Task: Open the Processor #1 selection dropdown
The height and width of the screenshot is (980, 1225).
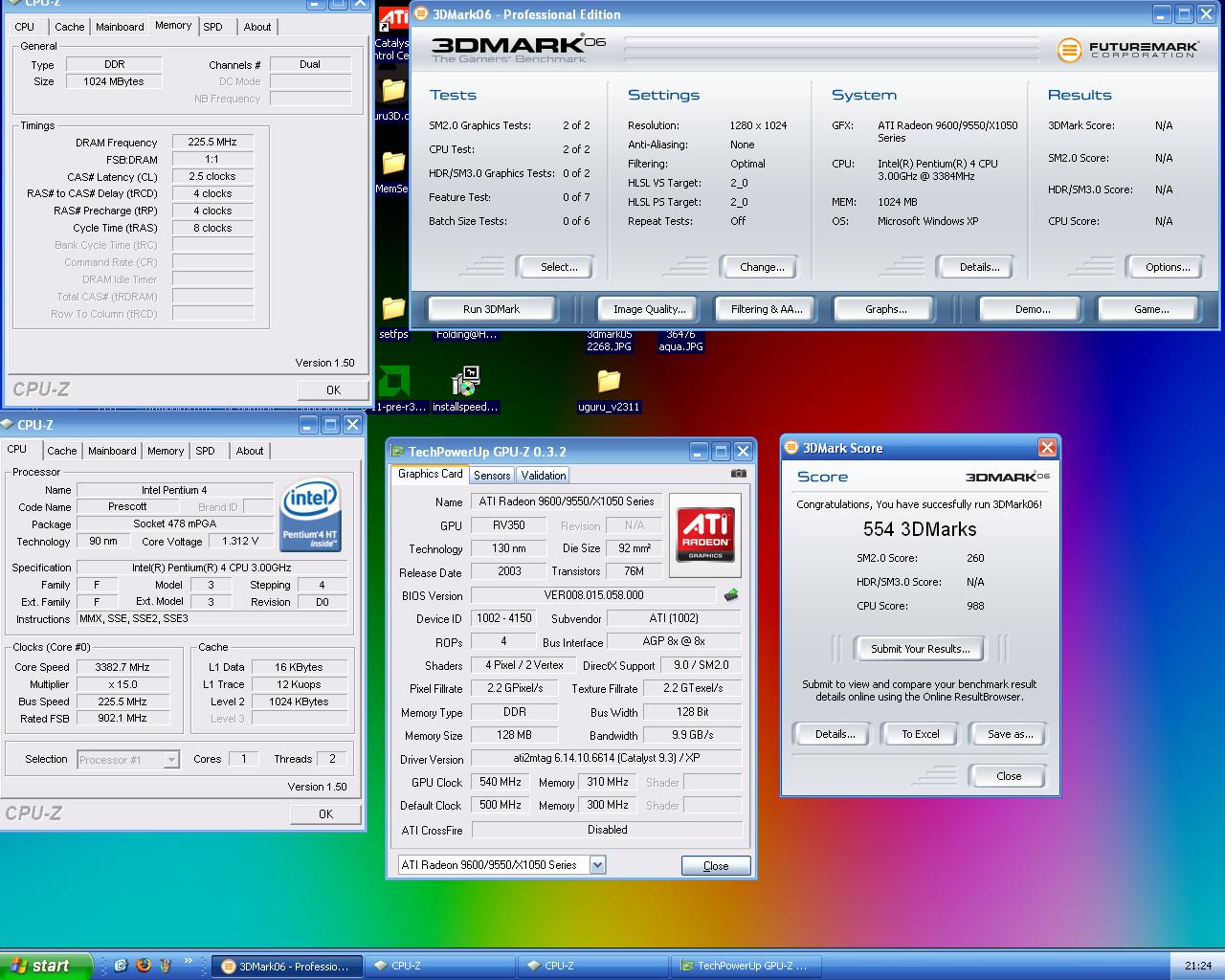Action: coord(171,760)
